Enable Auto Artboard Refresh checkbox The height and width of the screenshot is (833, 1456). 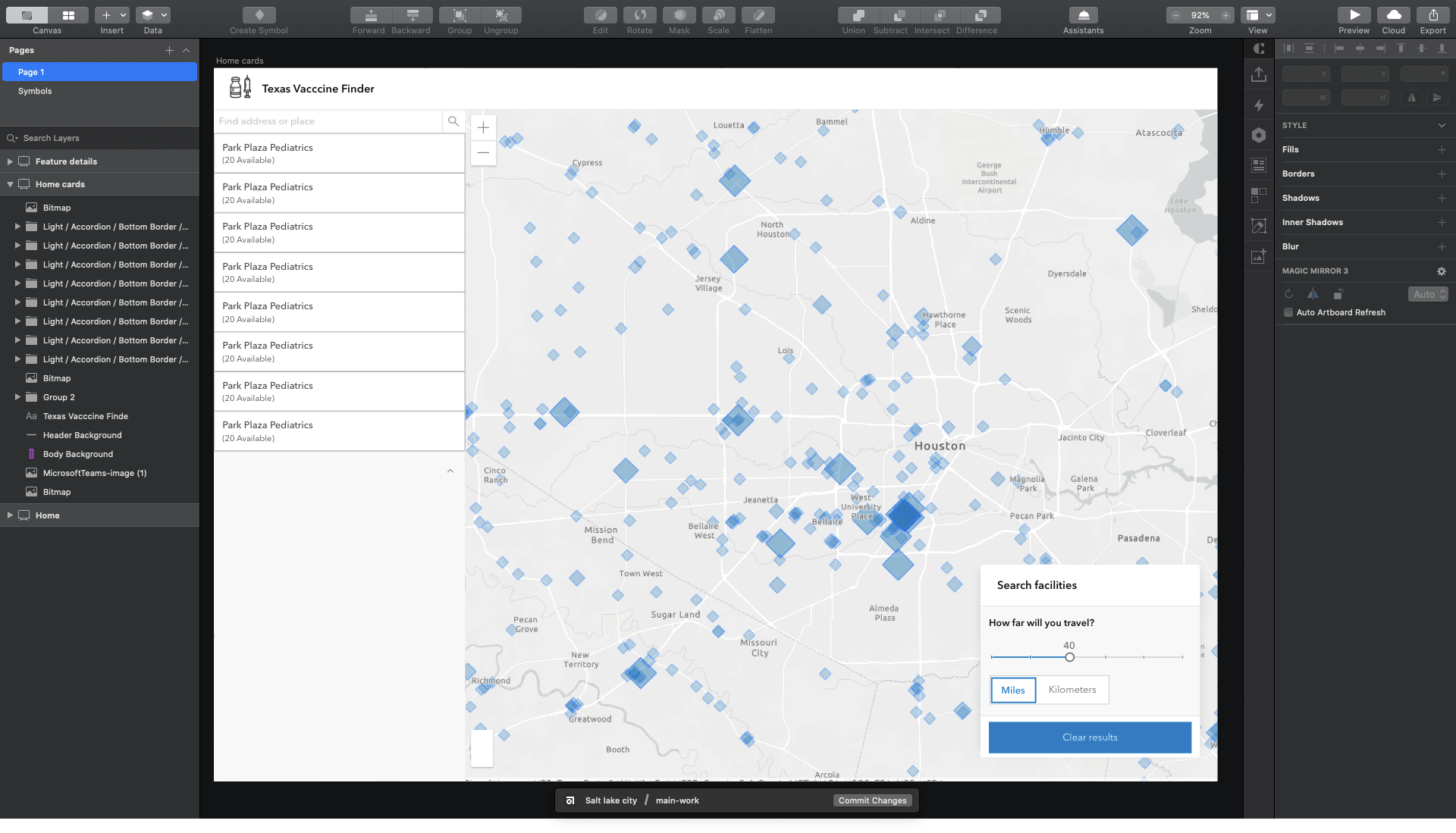click(x=1288, y=312)
